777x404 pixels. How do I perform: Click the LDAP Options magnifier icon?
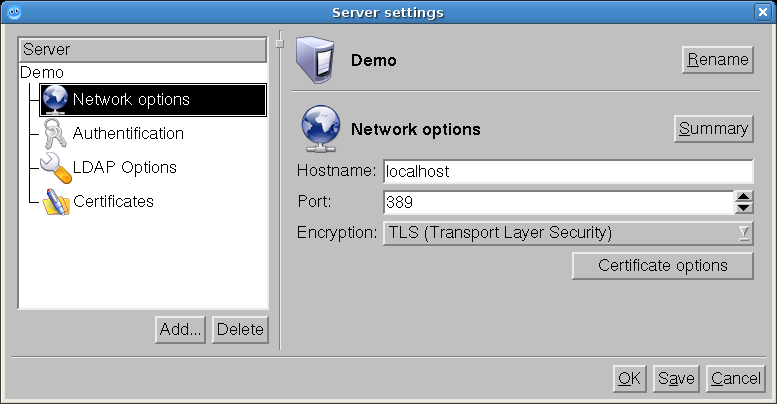56,168
